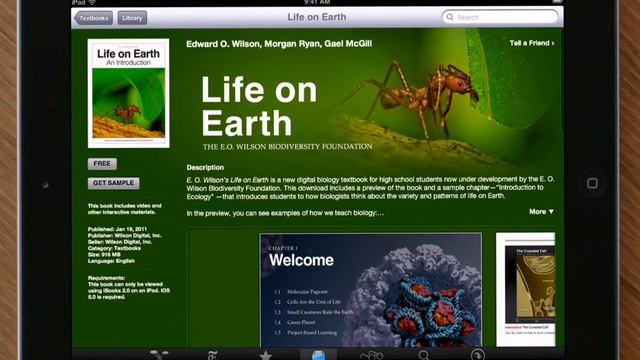Screen dimensions: 640x360
Task: Open the Life on Earth cover thumbnail
Action: pyautogui.click(x=129, y=93)
